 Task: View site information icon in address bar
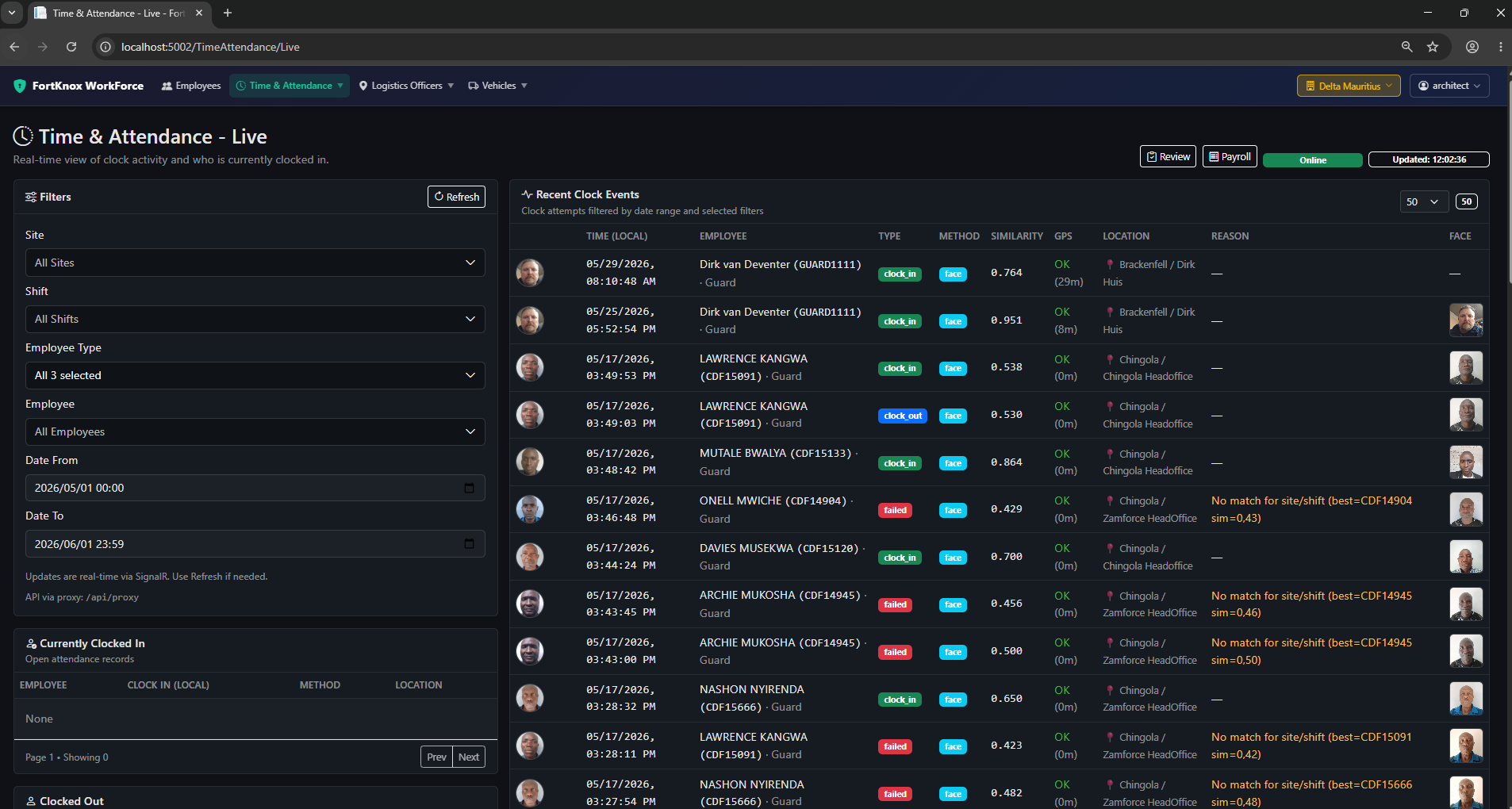[106, 47]
